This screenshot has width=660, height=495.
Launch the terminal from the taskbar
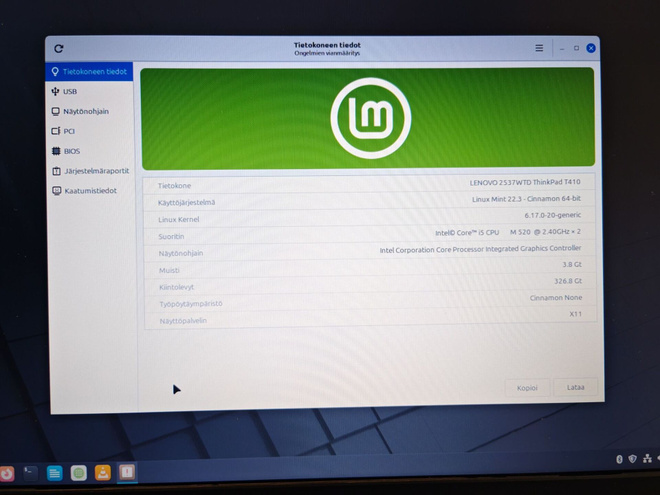coord(30,473)
